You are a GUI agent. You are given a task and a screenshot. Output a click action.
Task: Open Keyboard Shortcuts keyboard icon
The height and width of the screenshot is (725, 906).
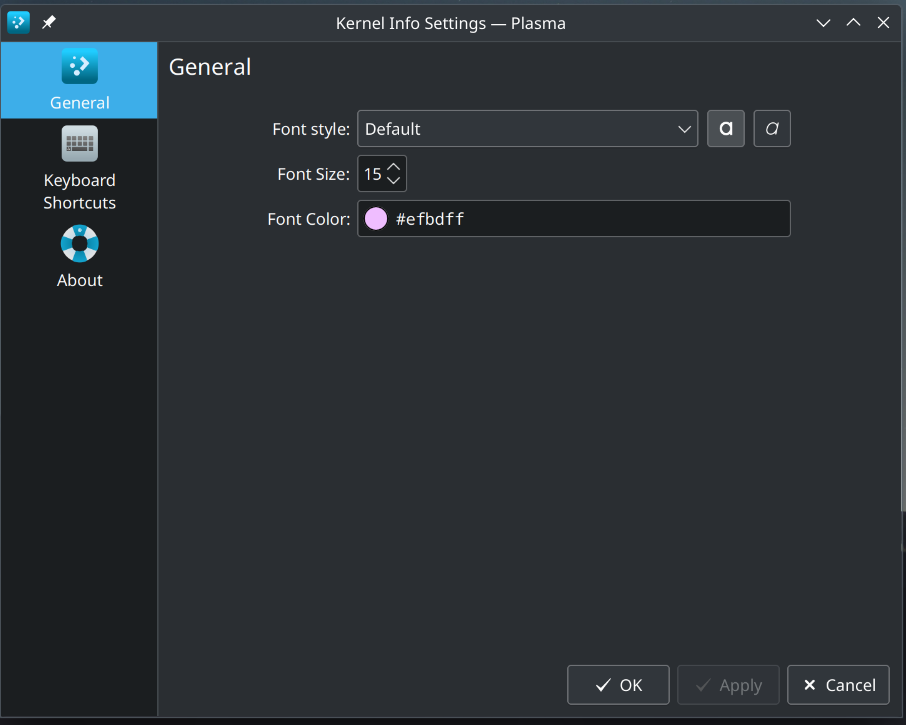click(x=80, y=143)
